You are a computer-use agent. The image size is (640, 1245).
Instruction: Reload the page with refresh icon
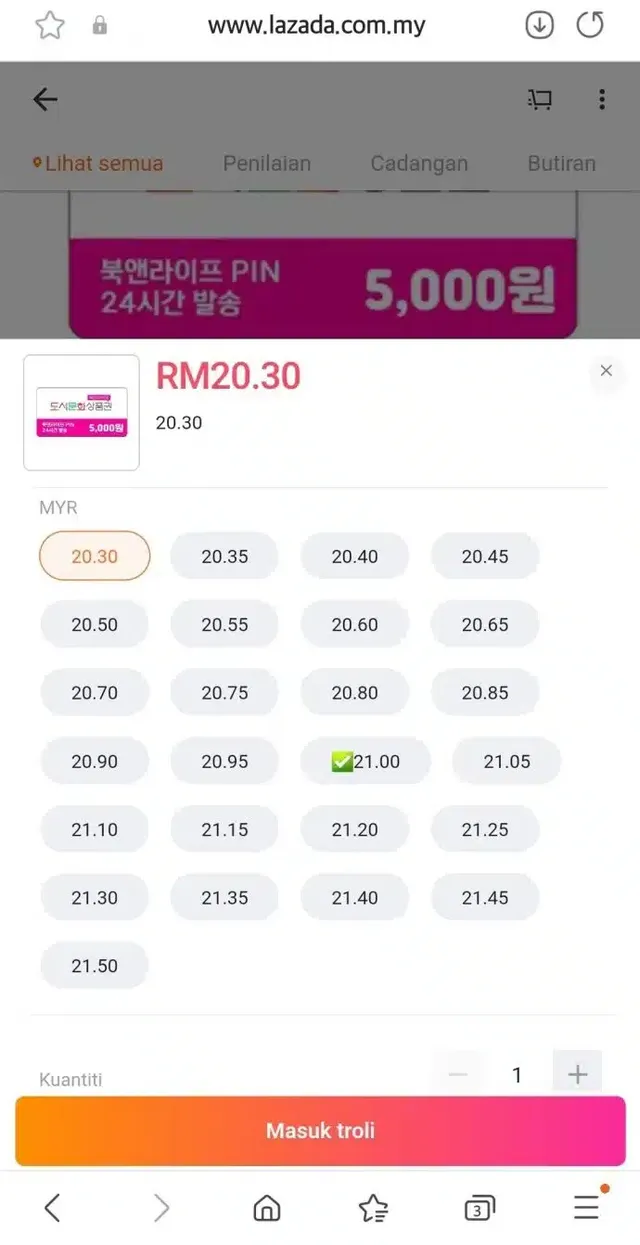591,26
